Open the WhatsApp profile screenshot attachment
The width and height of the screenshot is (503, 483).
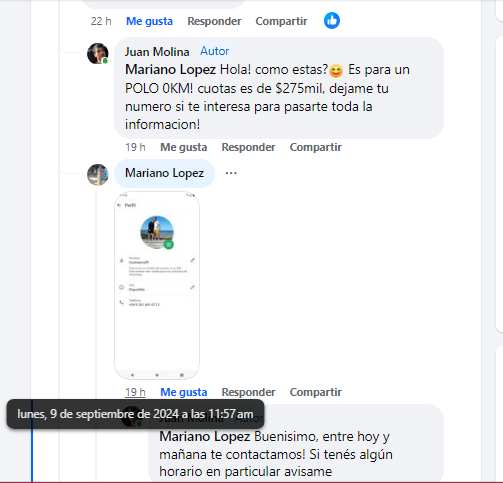tap(157, 285)
